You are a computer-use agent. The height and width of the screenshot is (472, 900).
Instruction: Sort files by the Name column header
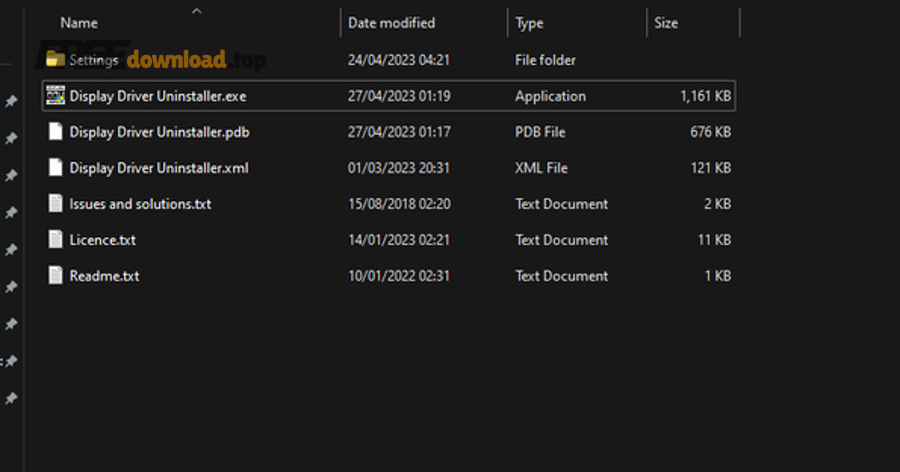[x=79, y=23]
